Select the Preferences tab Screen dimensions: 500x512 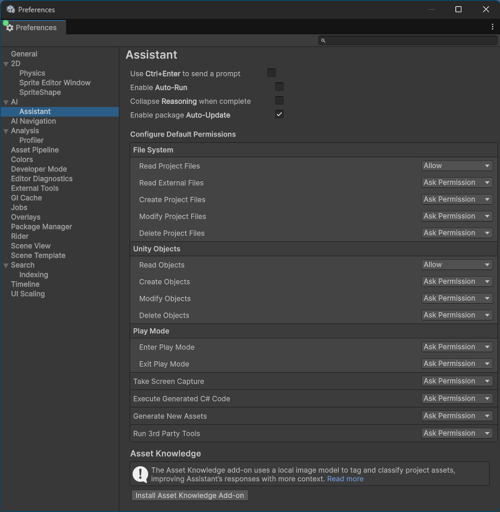point(33,27)
